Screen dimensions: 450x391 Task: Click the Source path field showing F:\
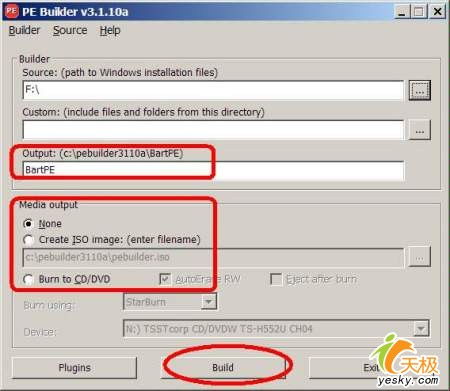click(x=213, y=90)
